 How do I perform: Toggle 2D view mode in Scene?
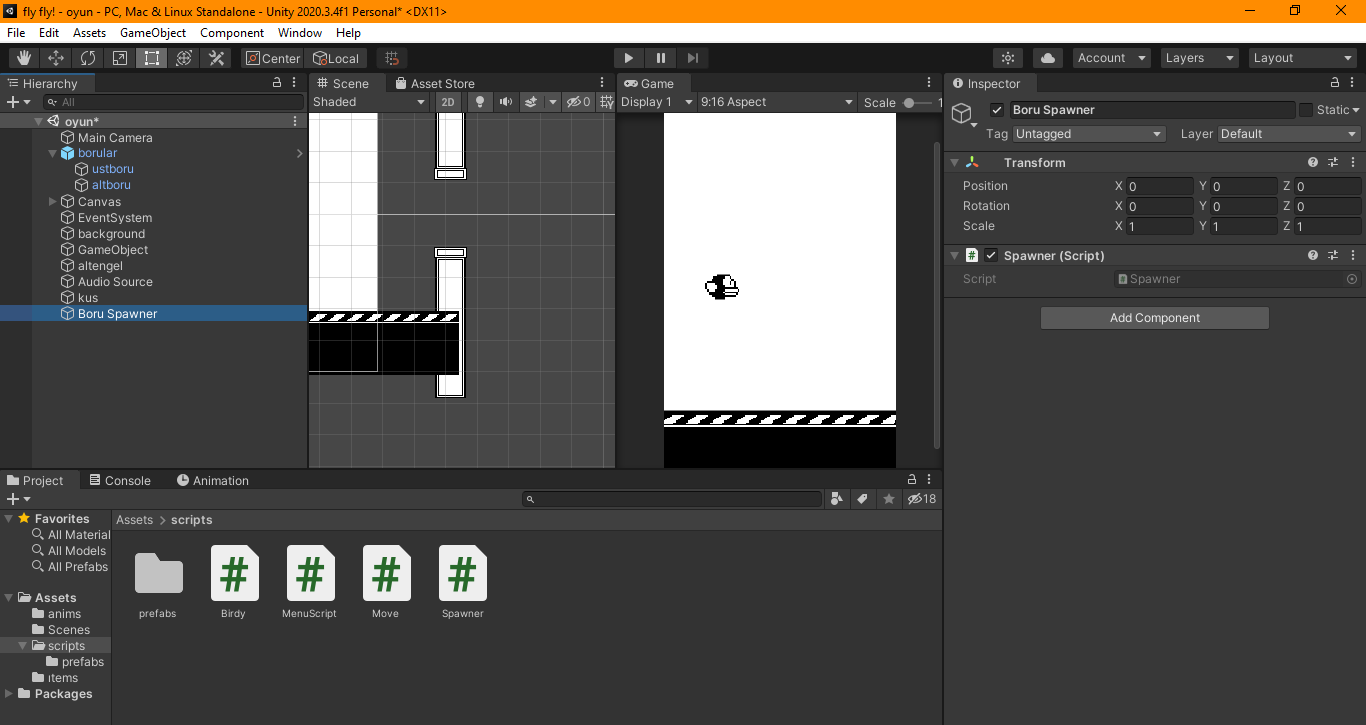pyautogui.click(x=448, y=102)
